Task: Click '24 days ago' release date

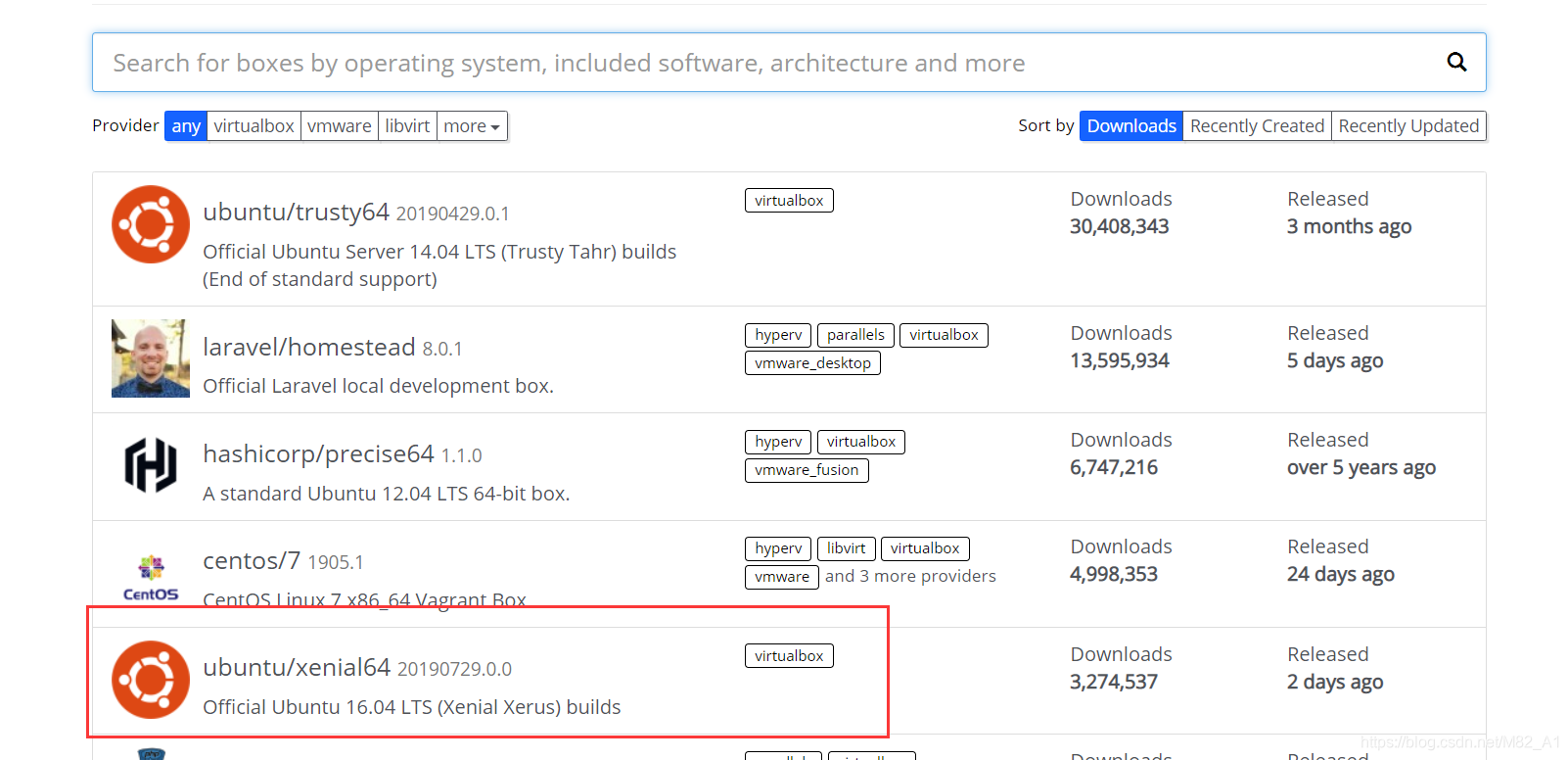Action: [x=1341, y=574]
